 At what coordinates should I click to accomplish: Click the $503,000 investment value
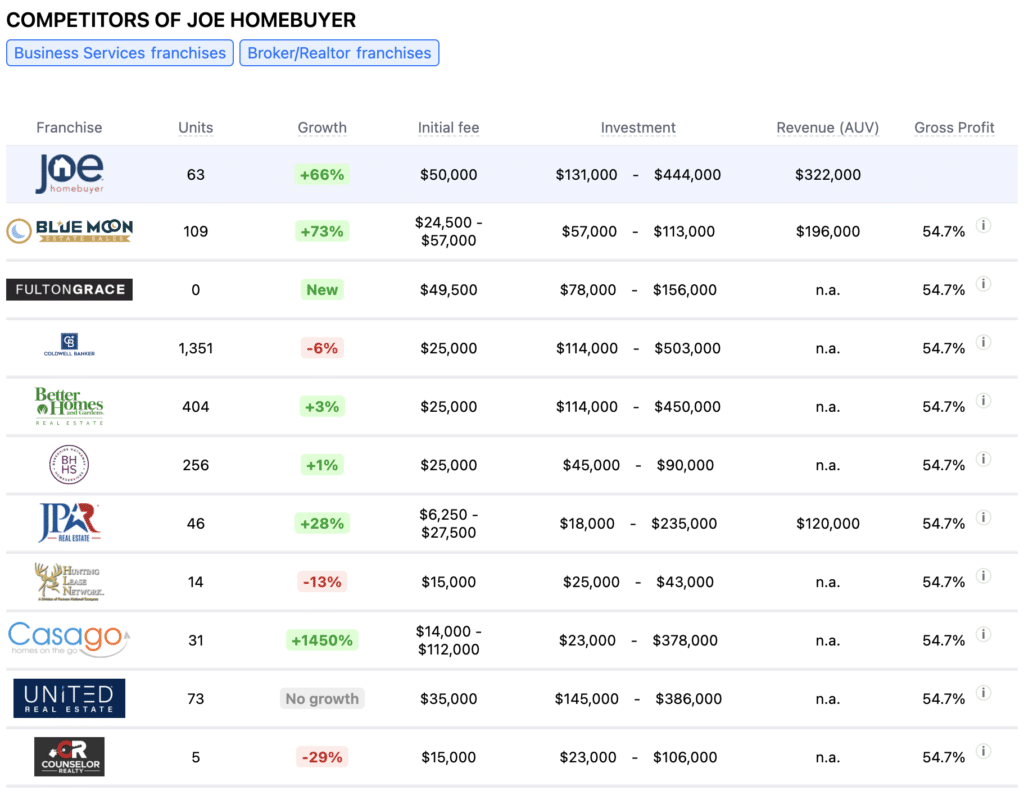coord(687,348)
